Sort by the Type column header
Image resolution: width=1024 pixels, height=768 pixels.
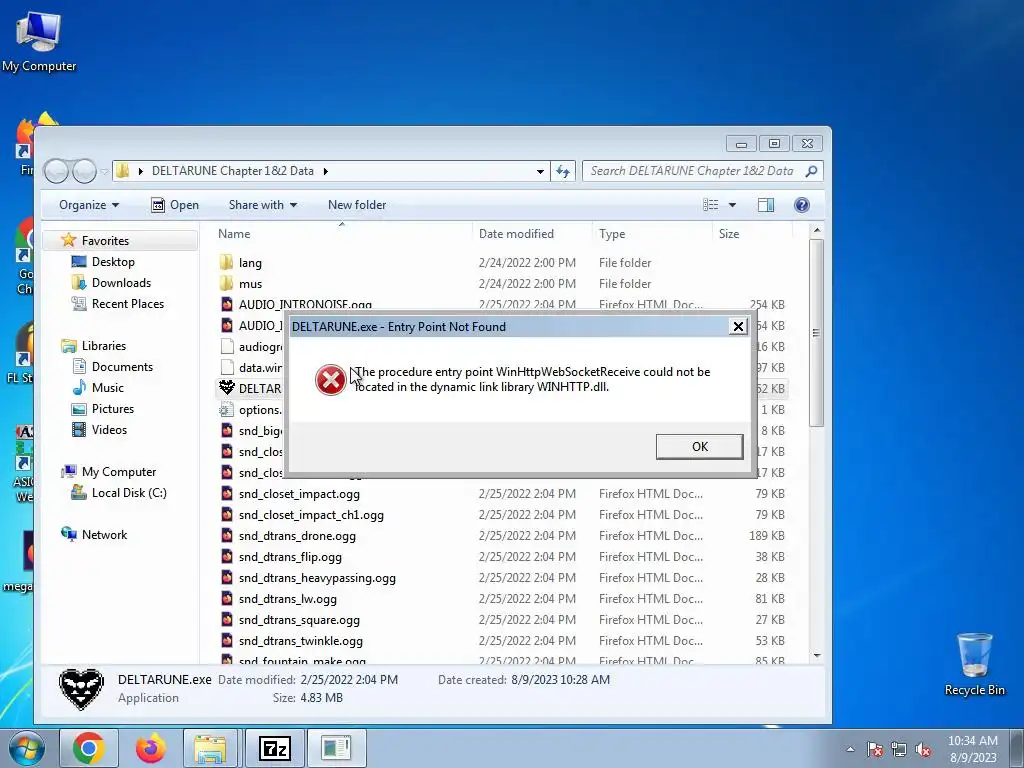click(612, 234)
